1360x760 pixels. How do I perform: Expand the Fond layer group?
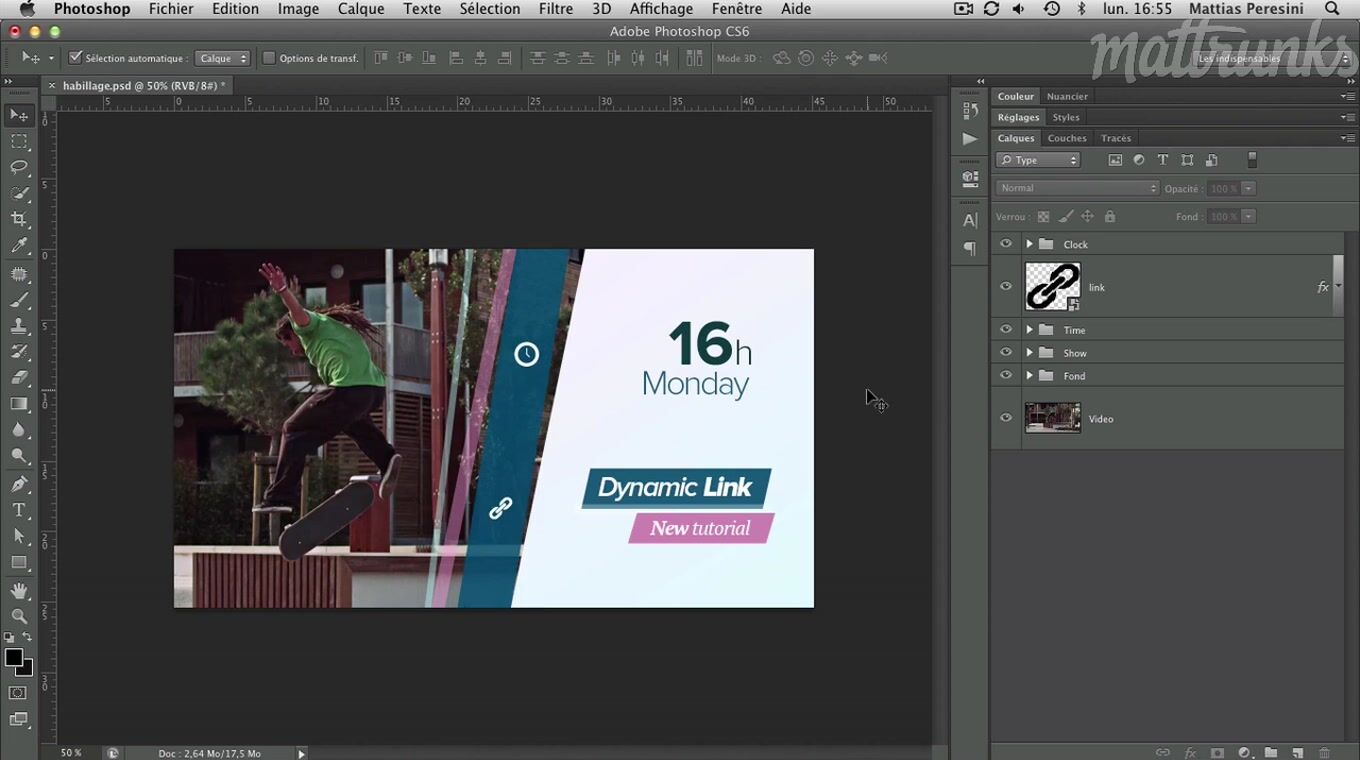1029,376
